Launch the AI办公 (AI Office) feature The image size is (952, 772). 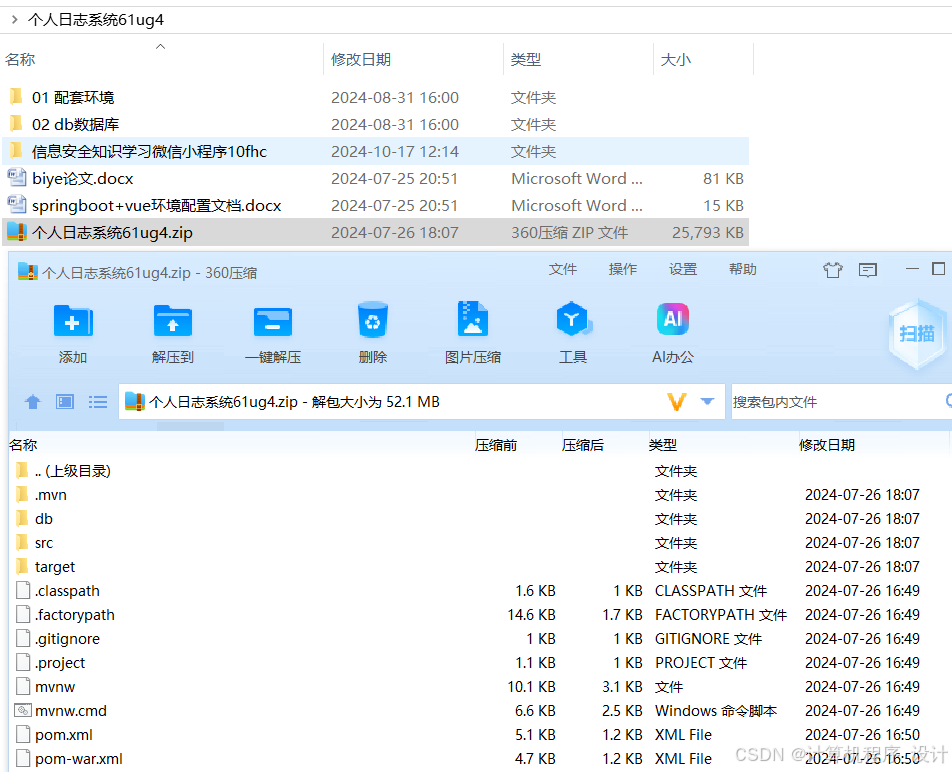click(x=672, y=330)
